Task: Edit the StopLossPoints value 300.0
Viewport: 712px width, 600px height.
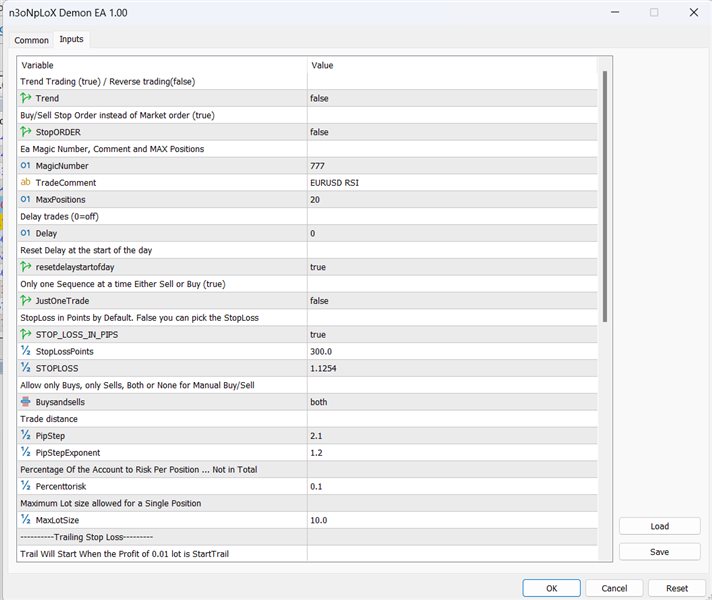Action: pyautogui.click(x=452, y=351)
